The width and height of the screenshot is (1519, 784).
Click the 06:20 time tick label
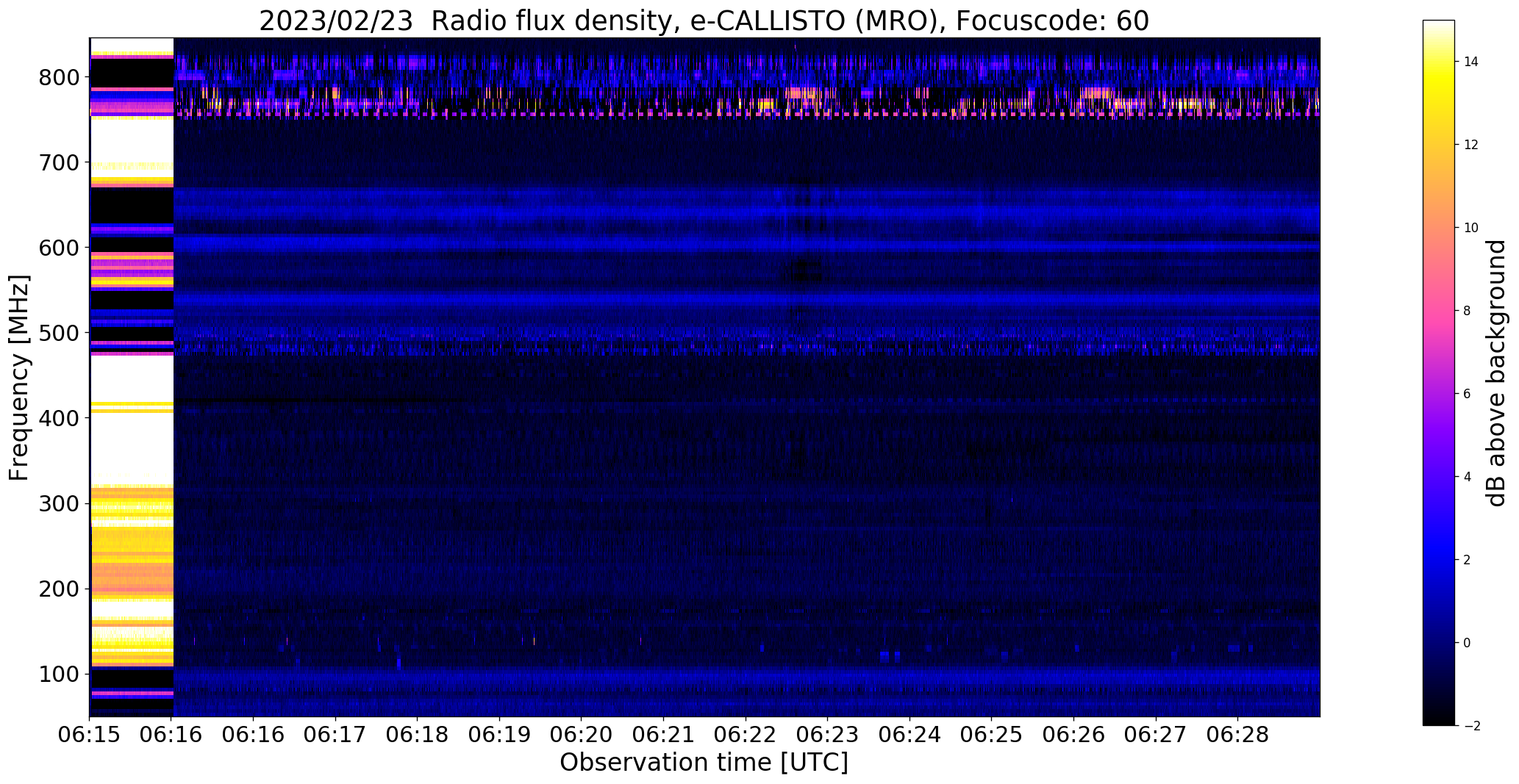click(x=582, y=735)
